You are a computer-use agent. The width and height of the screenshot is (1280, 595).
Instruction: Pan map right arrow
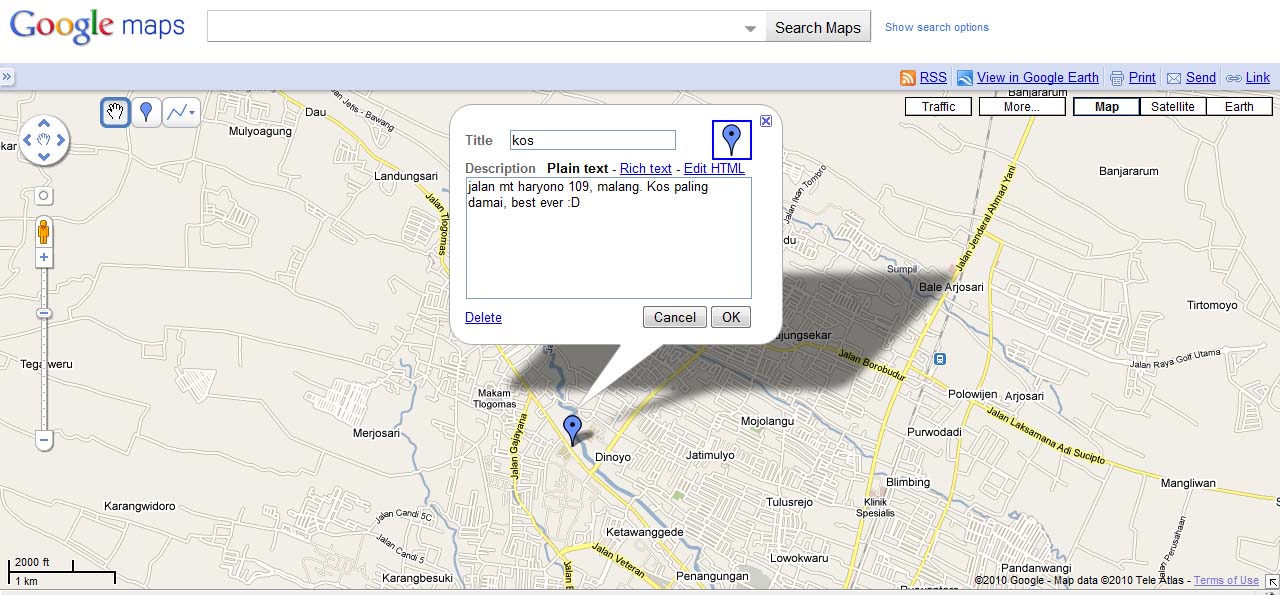point(60,140)
